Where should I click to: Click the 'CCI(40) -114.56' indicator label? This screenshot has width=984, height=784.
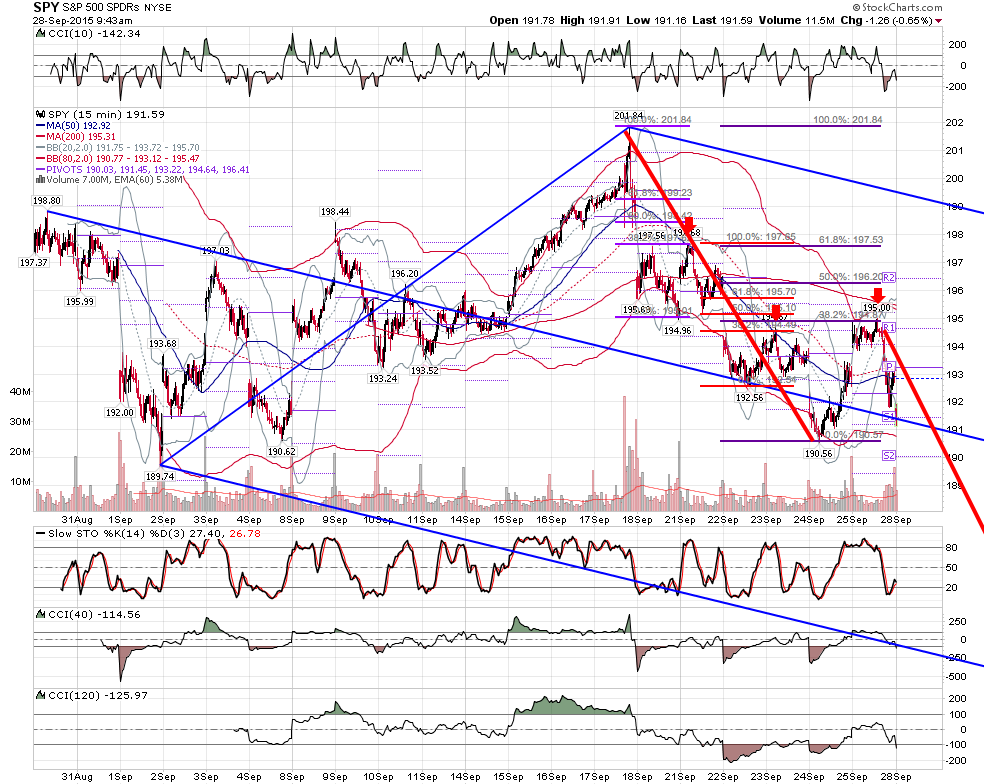(x=95, y=614)
